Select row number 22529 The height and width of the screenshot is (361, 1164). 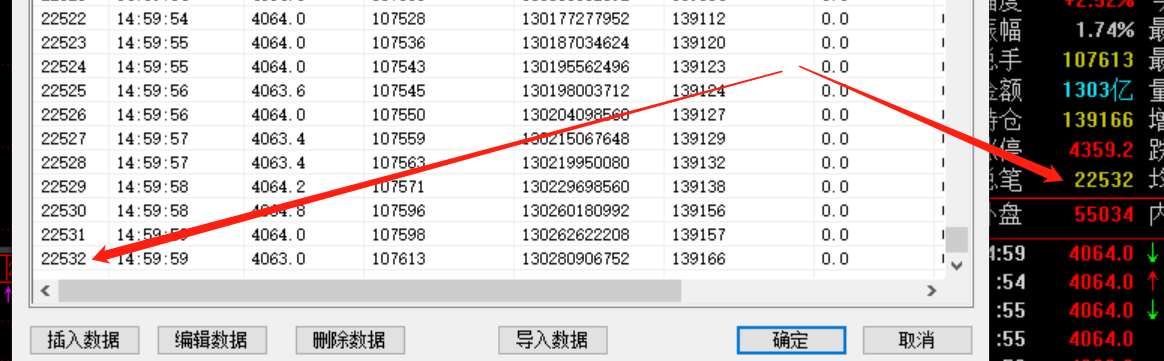(64, 186)
